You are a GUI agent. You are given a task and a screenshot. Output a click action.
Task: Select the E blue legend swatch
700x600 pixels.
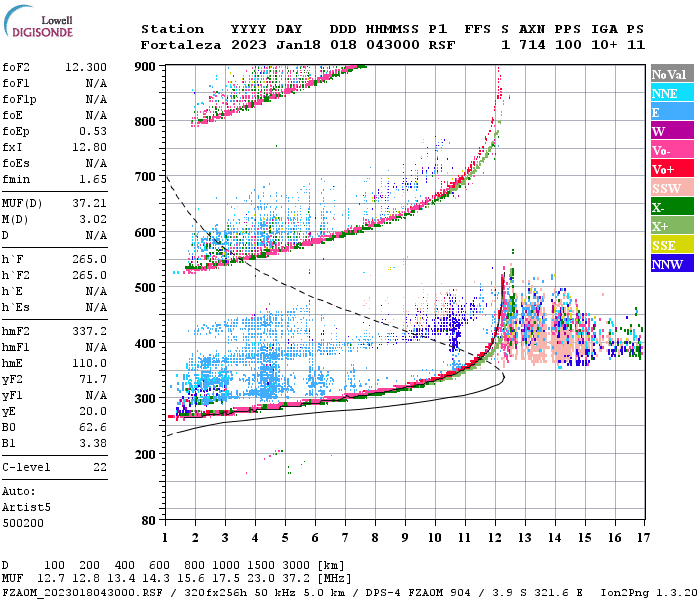(x=672, y=112)
